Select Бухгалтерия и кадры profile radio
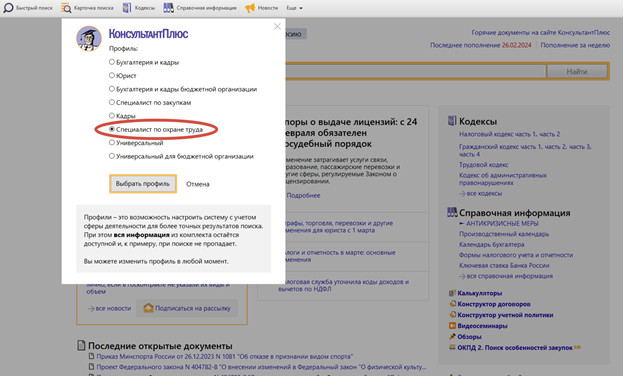This screenshot has width=624, height=377. tap(112, 62)
